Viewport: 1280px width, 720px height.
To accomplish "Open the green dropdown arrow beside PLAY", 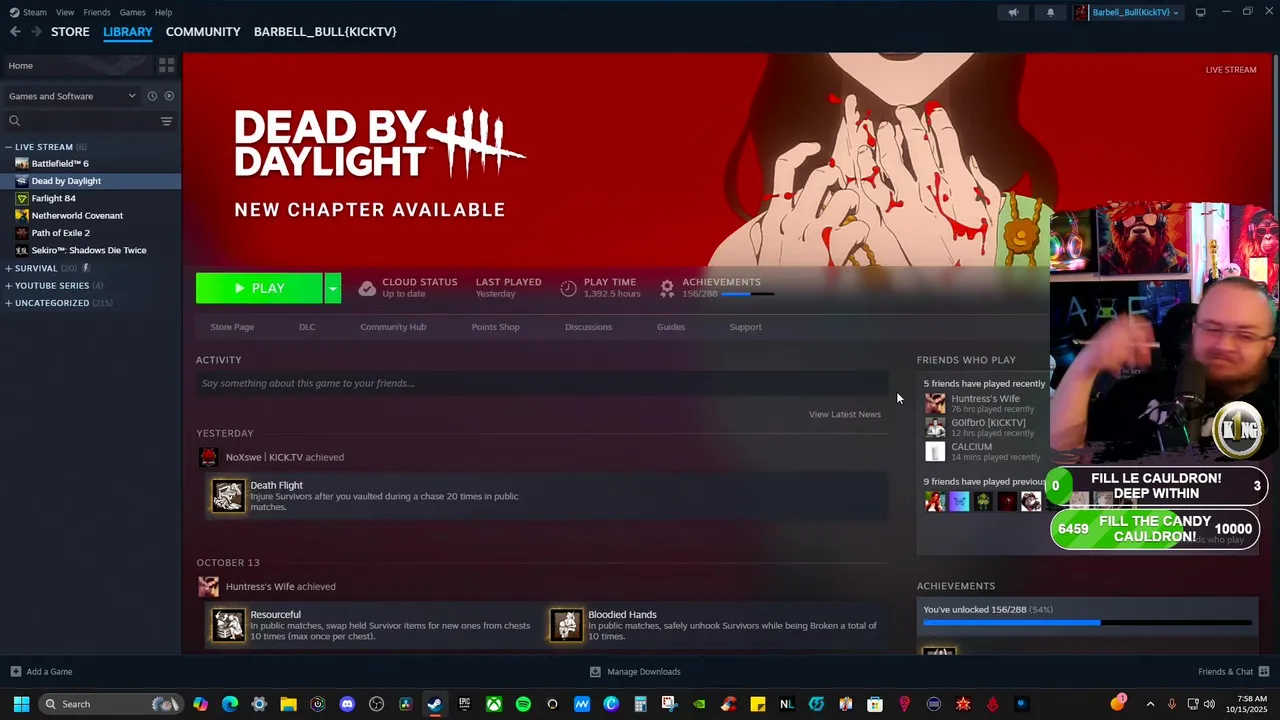I will coord(332,288).
